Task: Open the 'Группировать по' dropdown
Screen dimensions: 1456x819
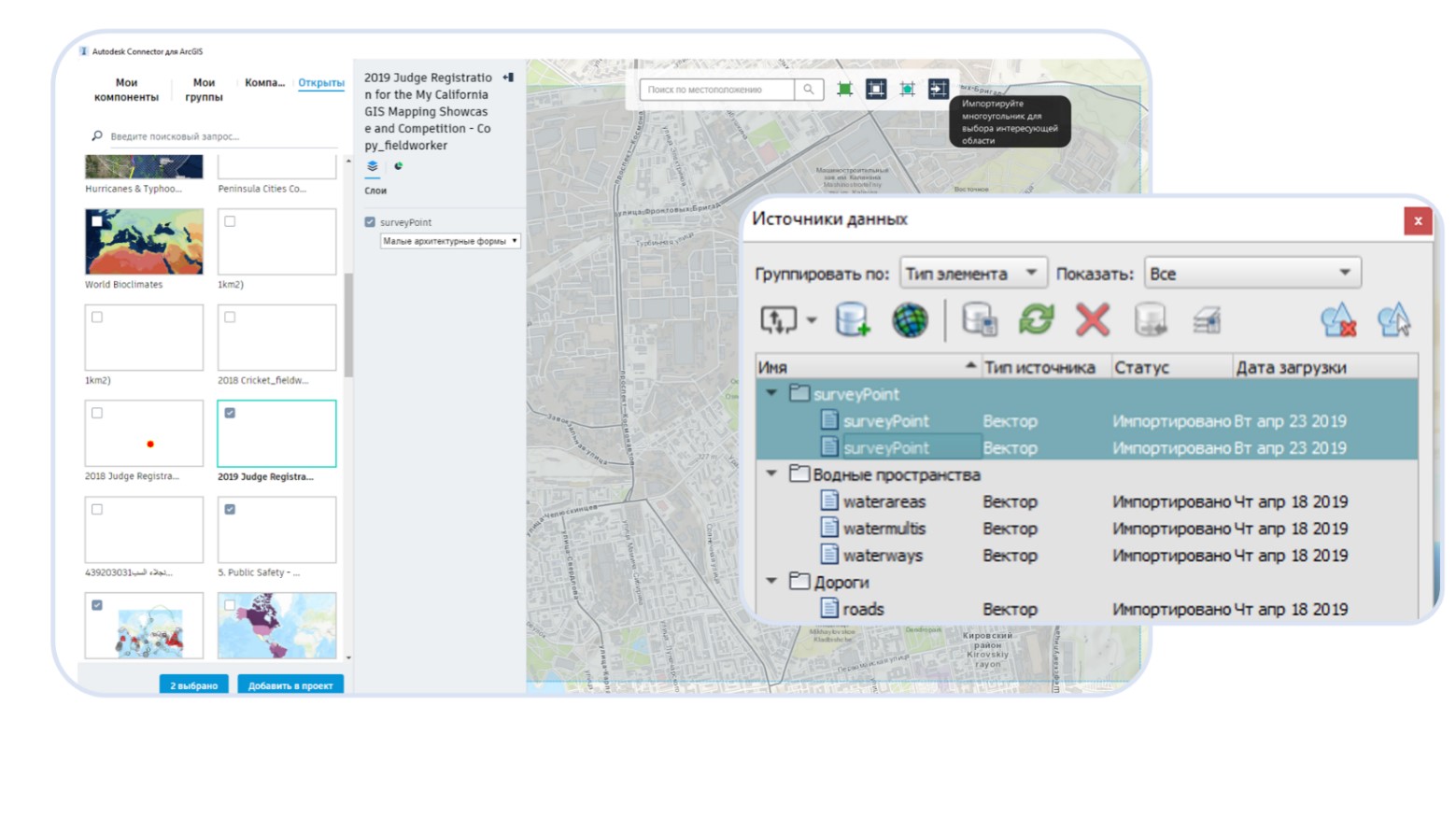Action: [972, 274]
